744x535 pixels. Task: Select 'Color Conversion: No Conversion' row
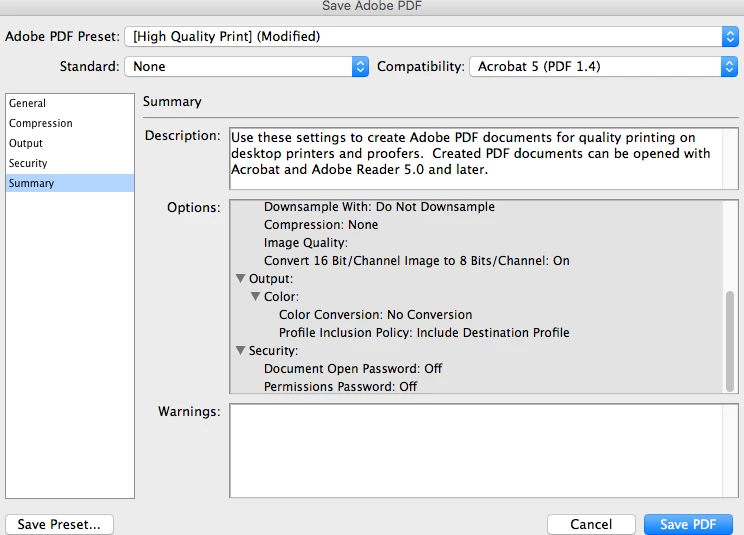(x=375, y=315)
